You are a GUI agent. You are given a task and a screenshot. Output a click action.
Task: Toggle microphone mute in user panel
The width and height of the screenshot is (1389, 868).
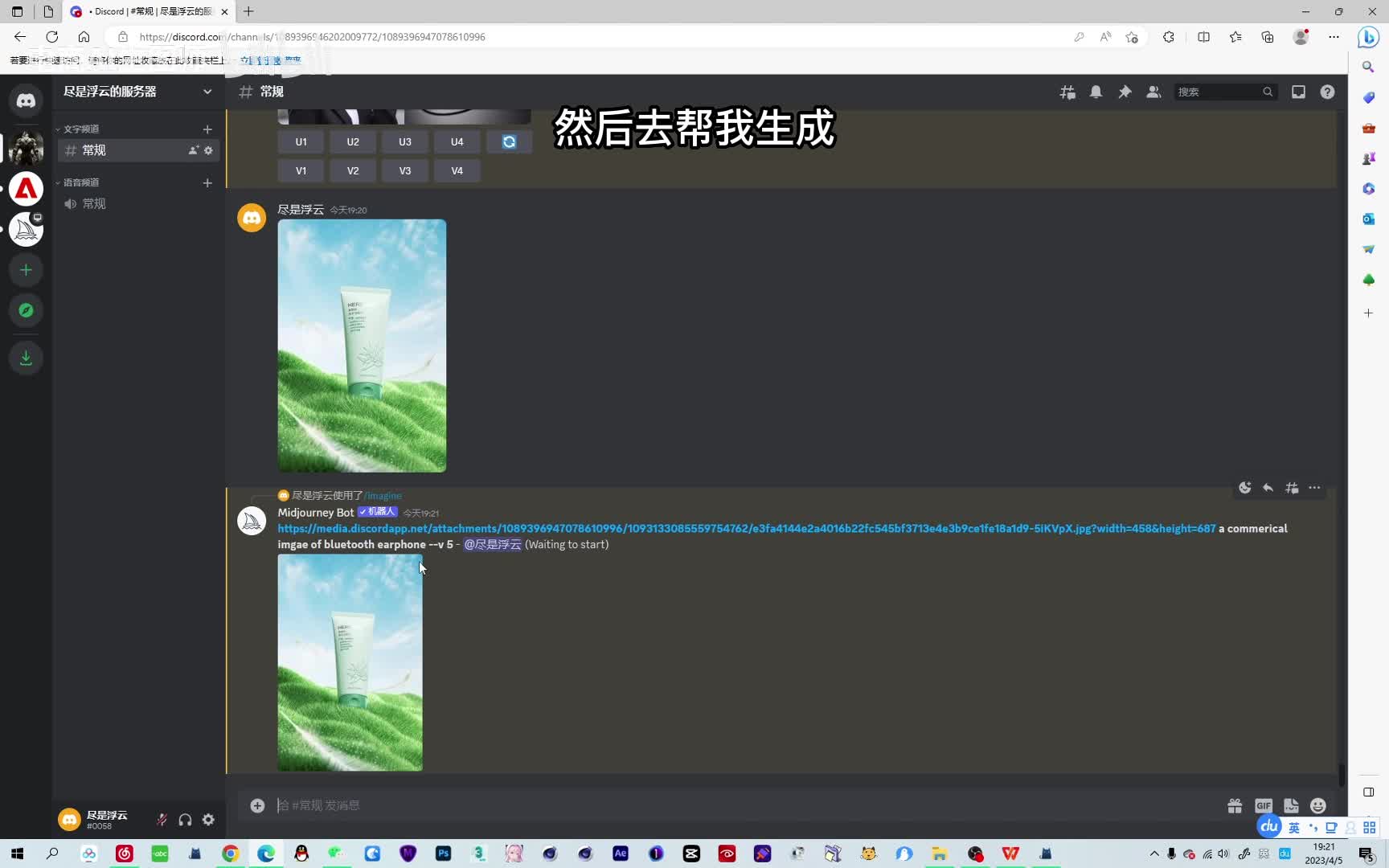[x=162, y=820]
